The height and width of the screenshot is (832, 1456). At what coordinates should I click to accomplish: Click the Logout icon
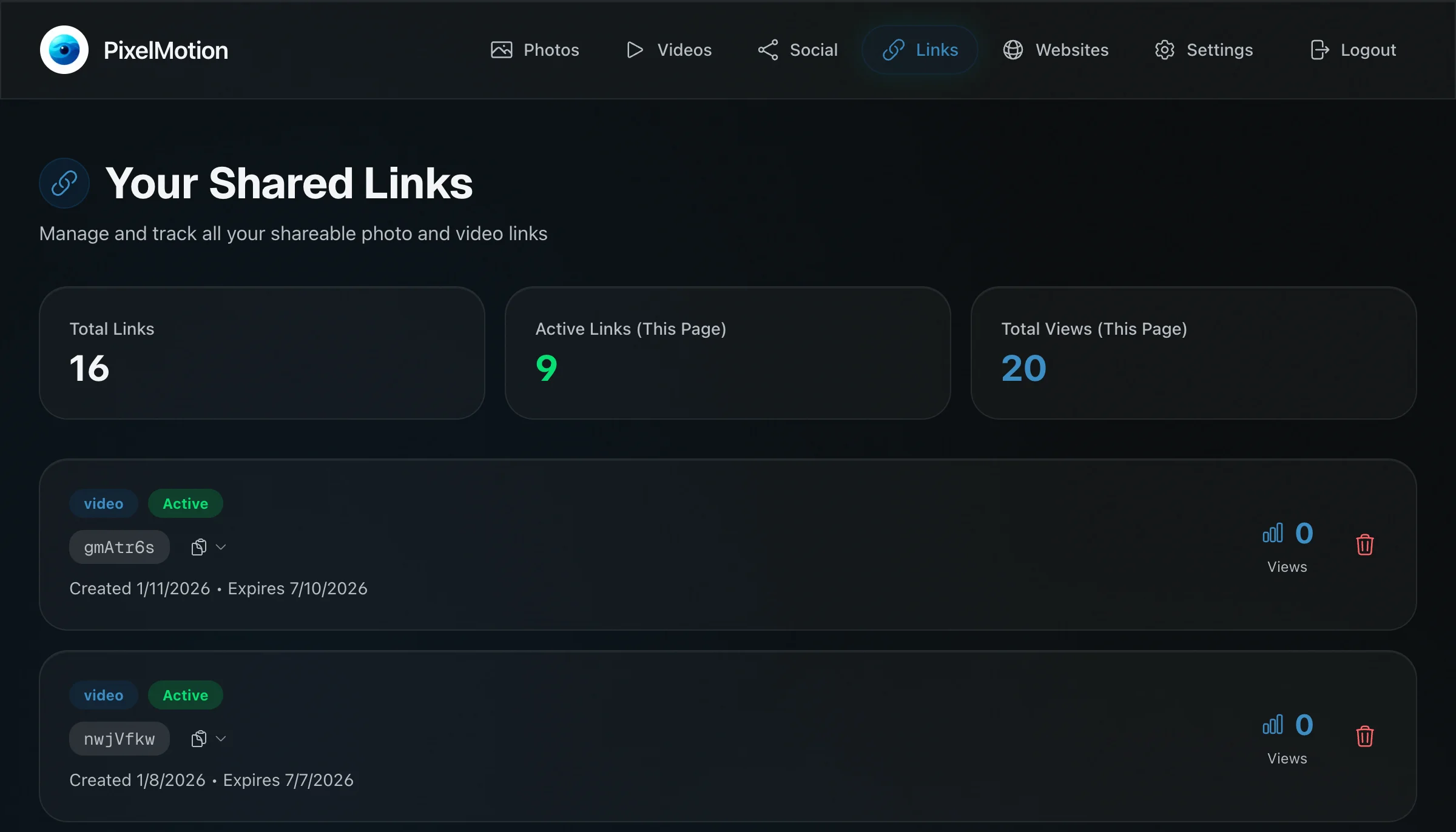[x=1319, y=50]
